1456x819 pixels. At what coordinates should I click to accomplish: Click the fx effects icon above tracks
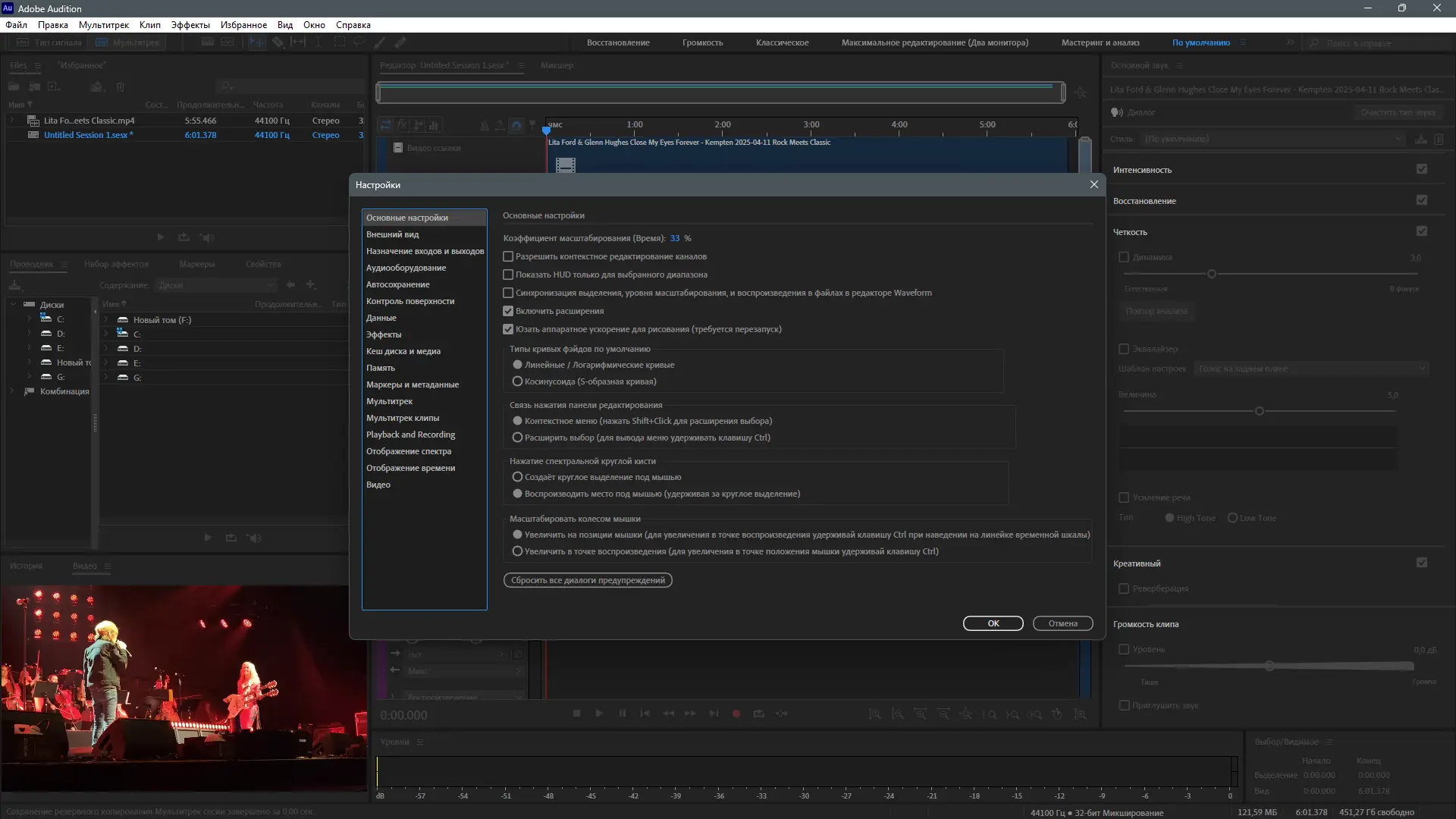tap(402, 125)
